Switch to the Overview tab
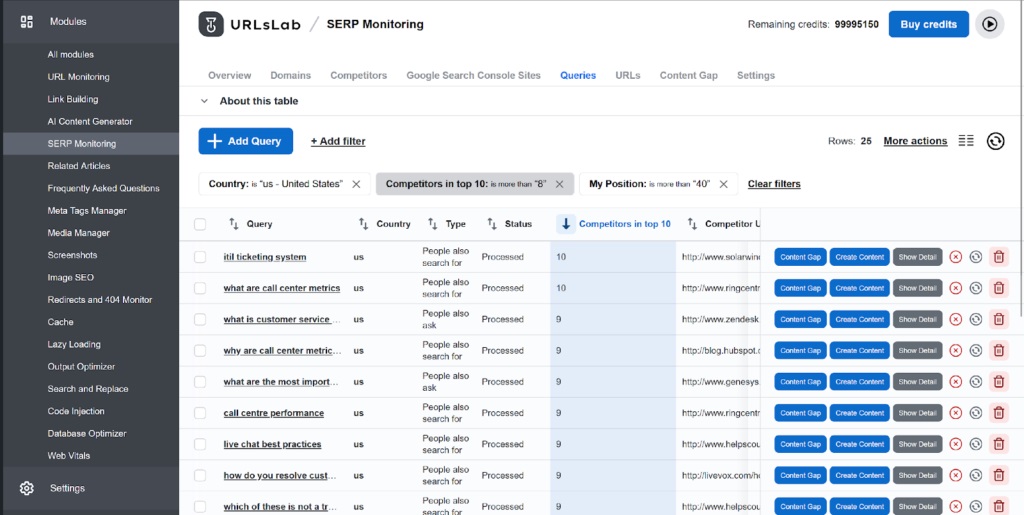The height and width of the screenshot is (515, 1024). tap(229, 76)
